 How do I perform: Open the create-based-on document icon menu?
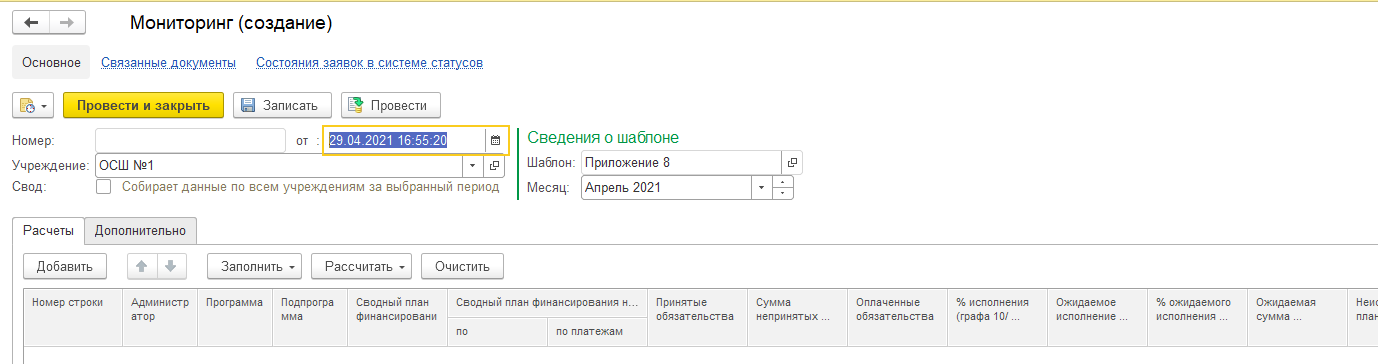[x=34, y=105]
